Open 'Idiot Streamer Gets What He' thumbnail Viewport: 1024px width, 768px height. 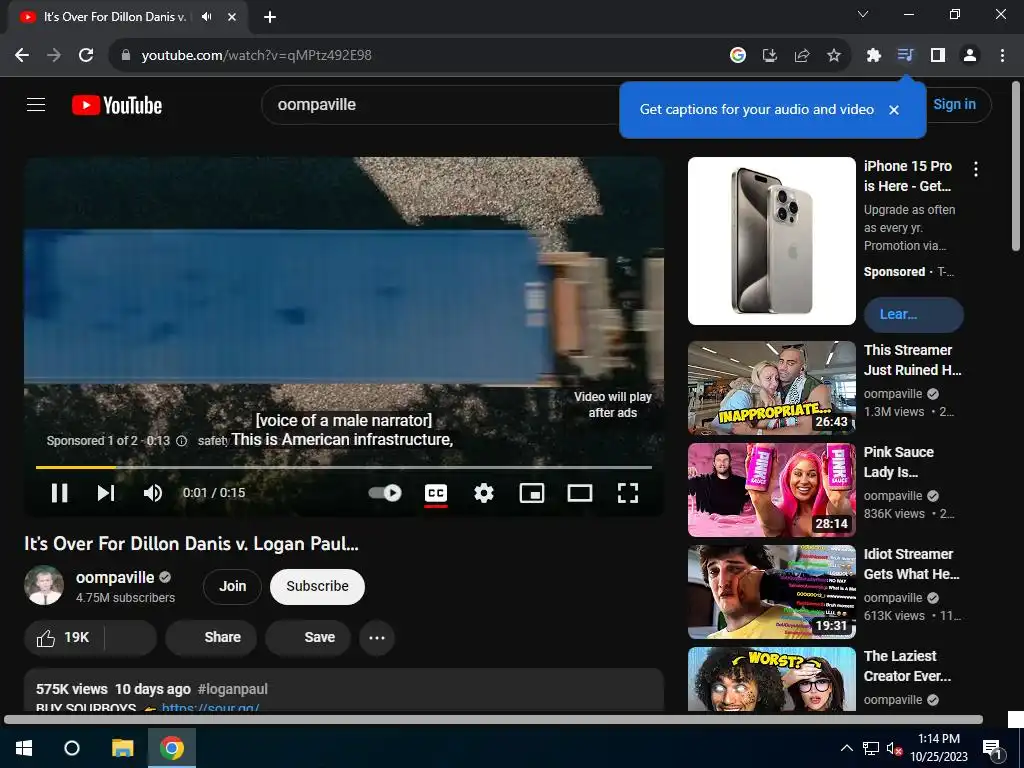(772, 592)
